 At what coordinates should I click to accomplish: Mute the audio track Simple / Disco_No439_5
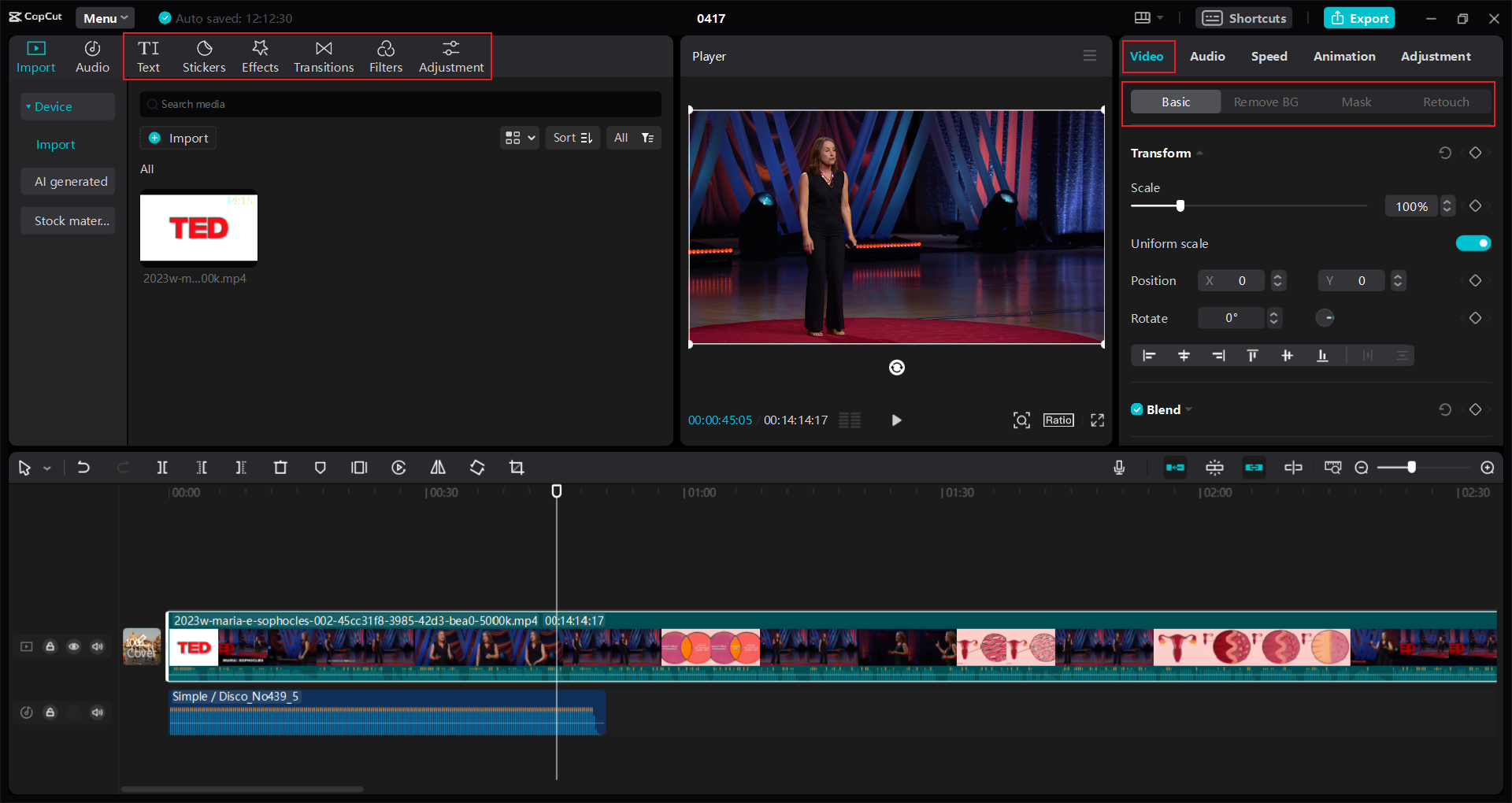pos(97,712)
